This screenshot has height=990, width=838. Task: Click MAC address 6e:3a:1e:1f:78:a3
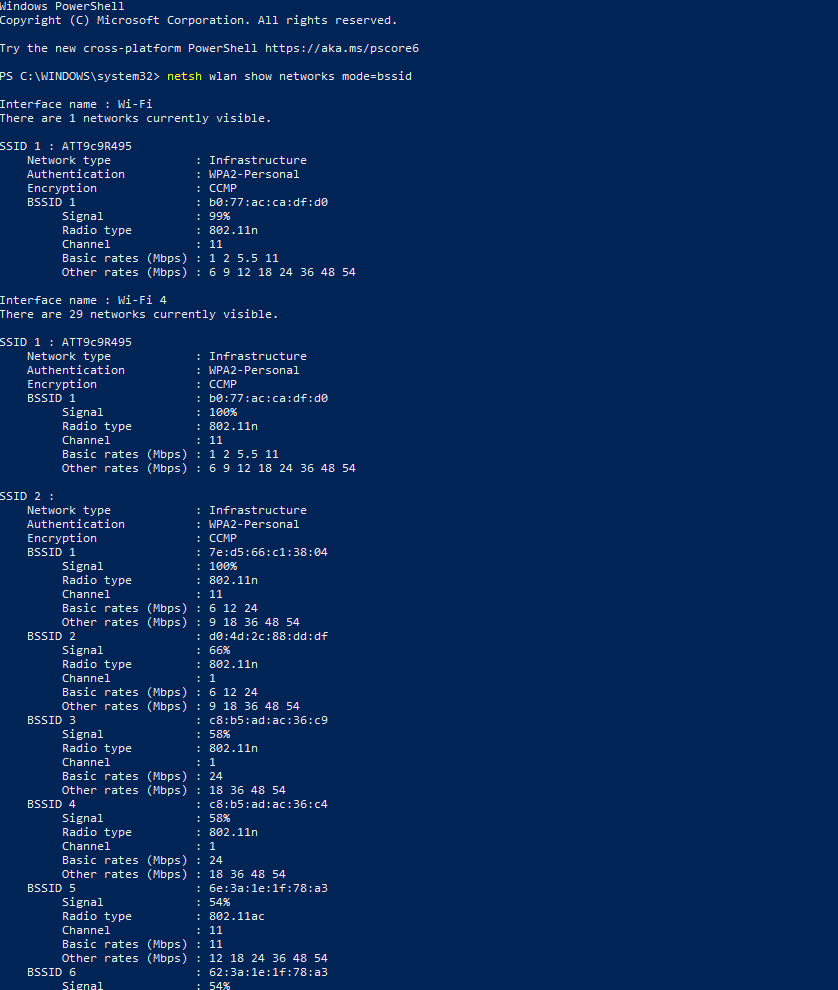pyautogui.click(x=268, y=888)
